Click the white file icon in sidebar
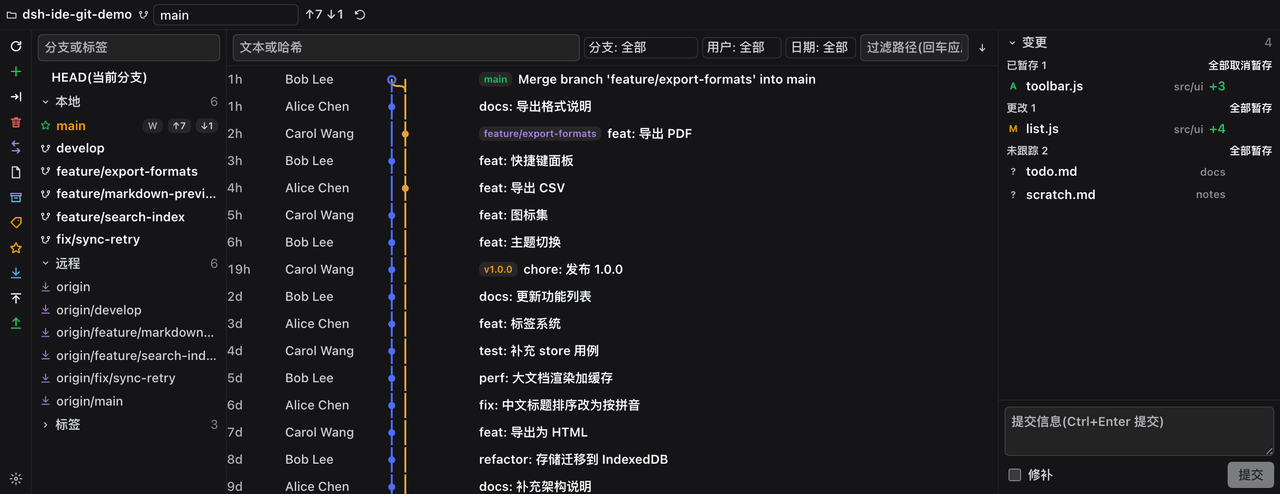Viewport: 1280px width, 494px height. [15, 172]
